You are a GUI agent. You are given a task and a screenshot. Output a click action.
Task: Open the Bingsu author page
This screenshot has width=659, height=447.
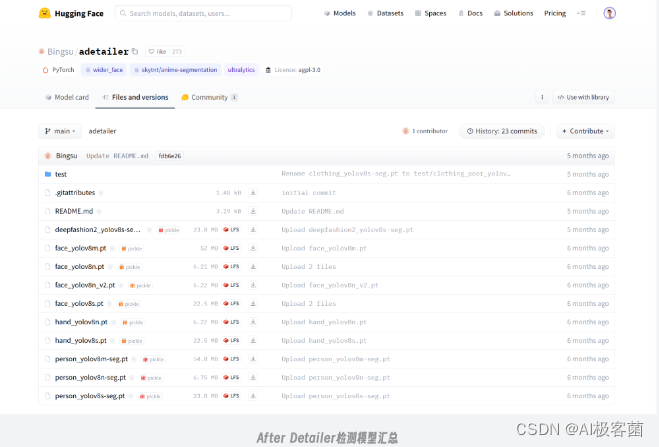pos(60,52)
